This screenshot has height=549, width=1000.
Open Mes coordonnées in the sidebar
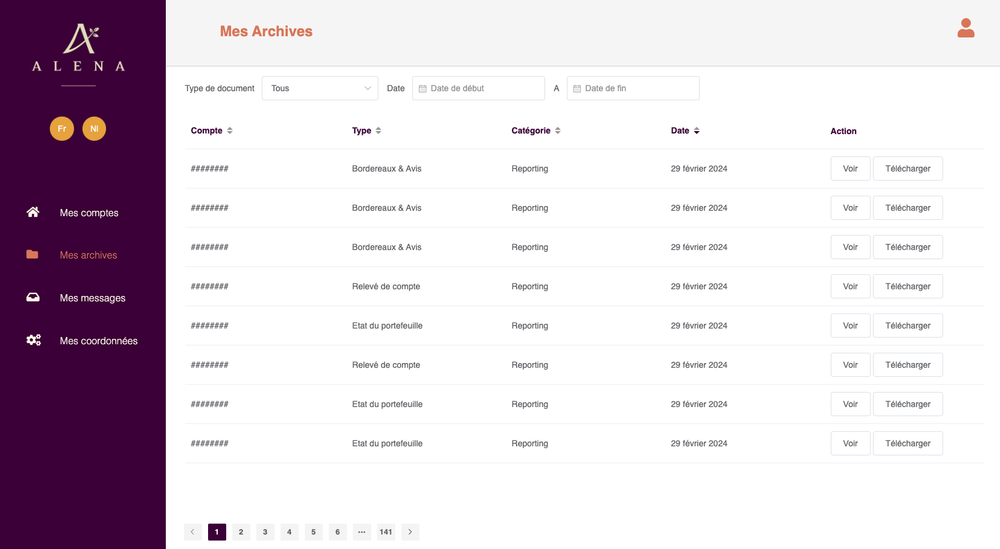click(98, 341)
